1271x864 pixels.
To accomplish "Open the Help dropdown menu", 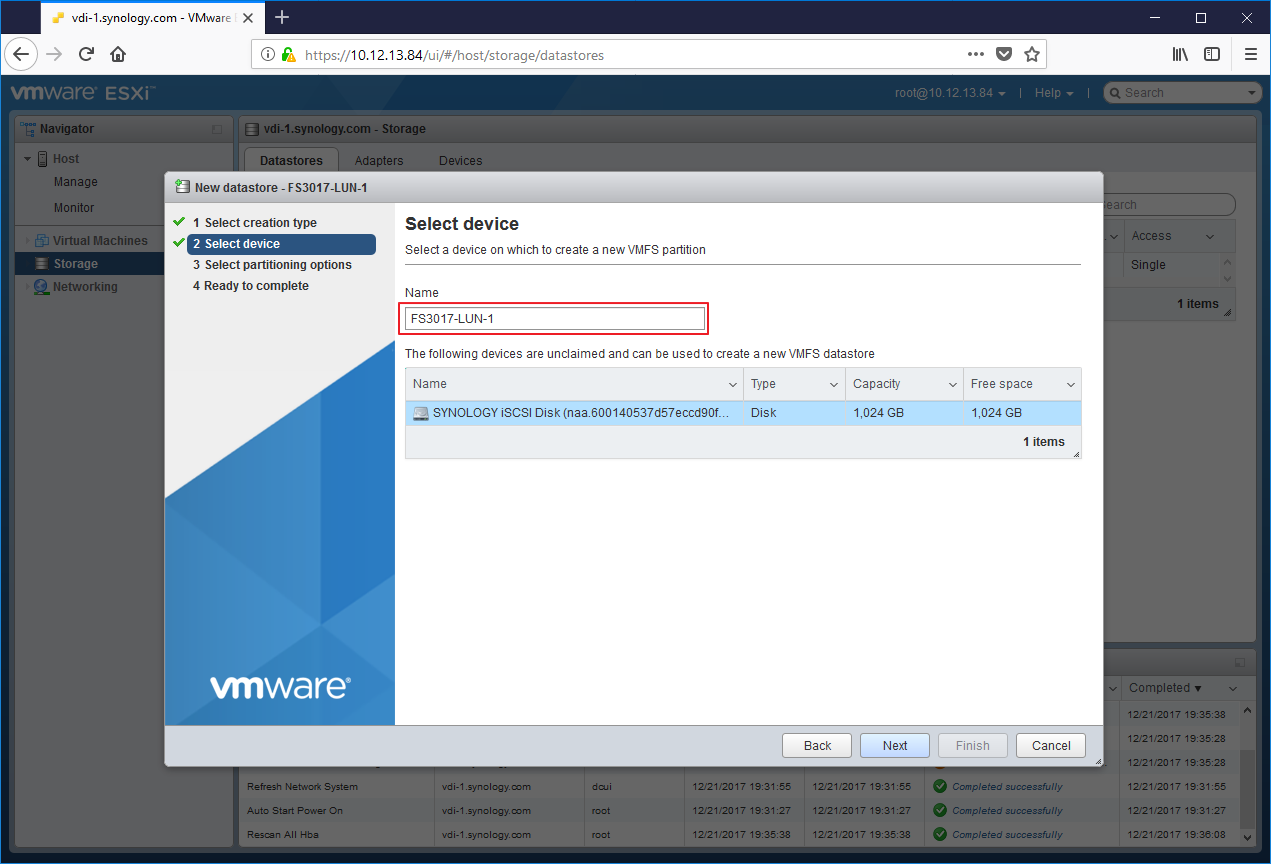I will tap(1054, 93).
